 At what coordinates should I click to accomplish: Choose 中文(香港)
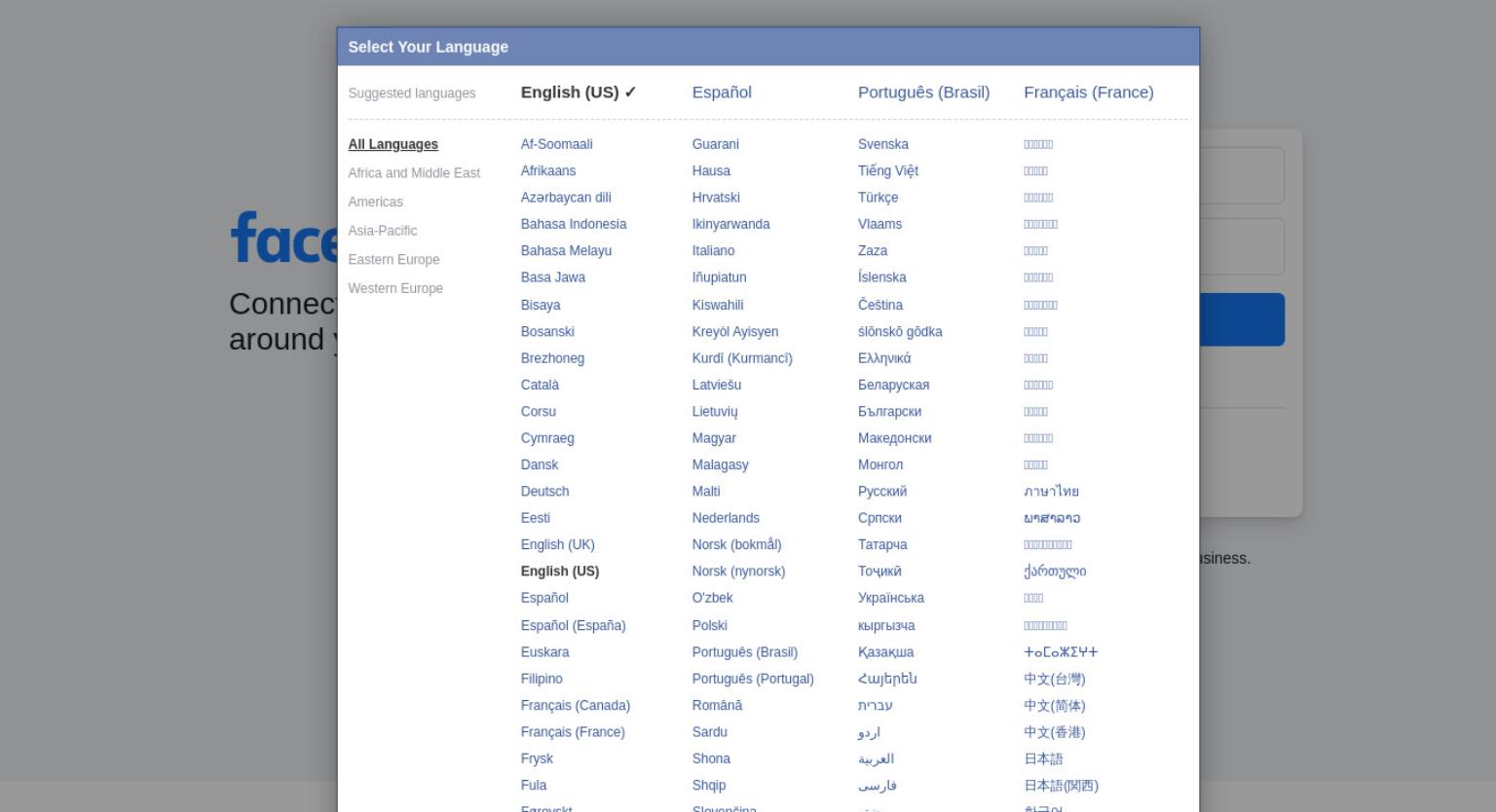coord(1055,732)
